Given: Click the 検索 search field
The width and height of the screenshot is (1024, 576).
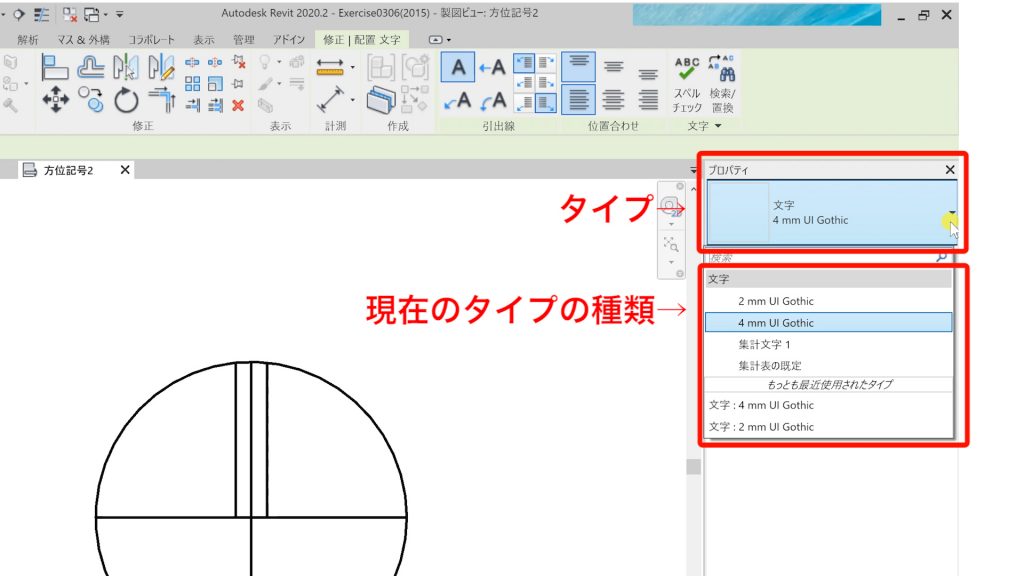Looking at the screenshot, I should pos(820,257).
